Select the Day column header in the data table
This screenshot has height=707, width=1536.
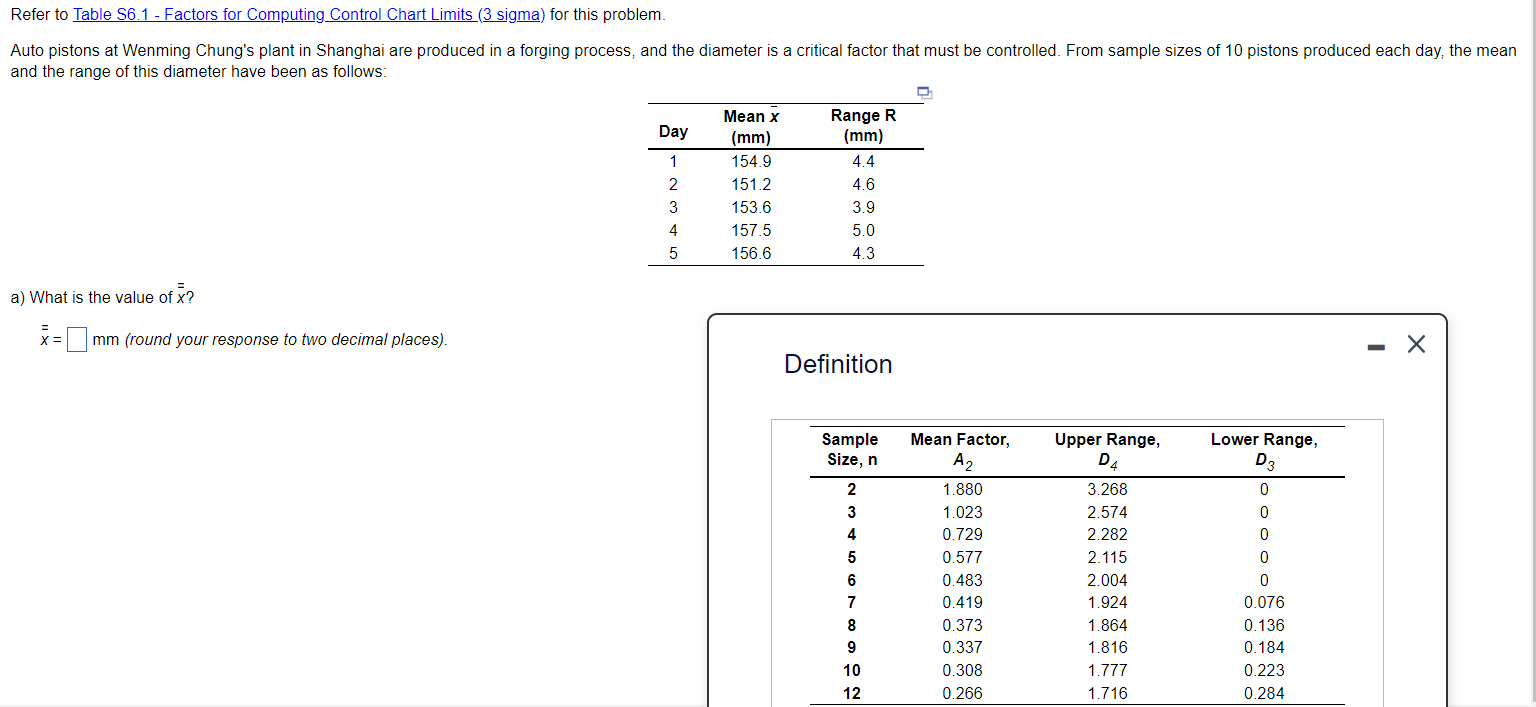(673, 131)
